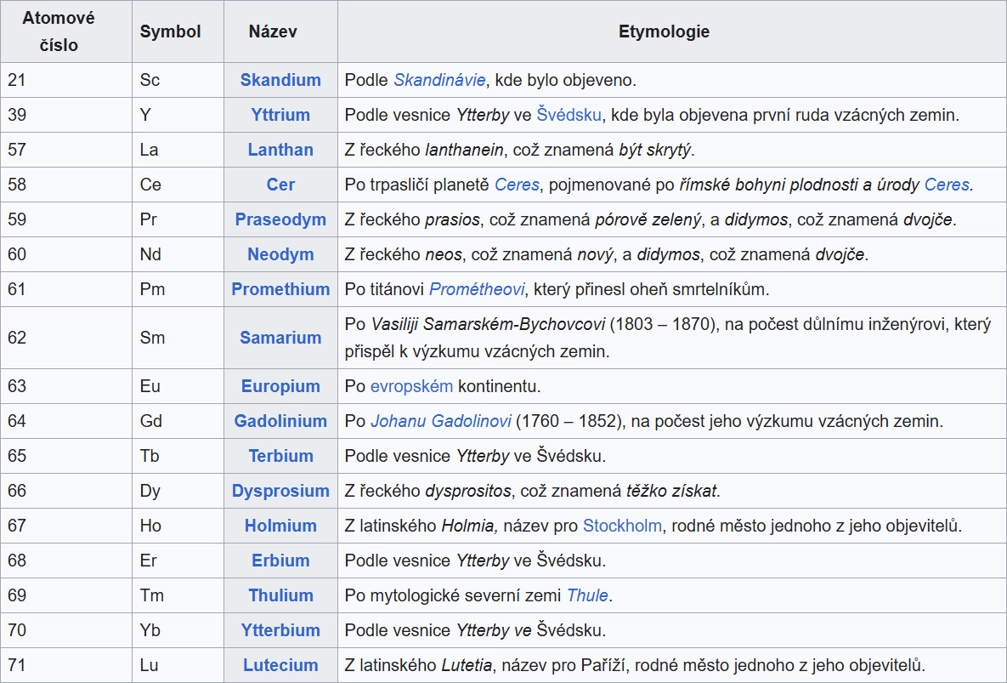The width and height of the screenshot is (1007, 683).
Task: Click the symbol cell 'Gd'
Action: (178, 420)
